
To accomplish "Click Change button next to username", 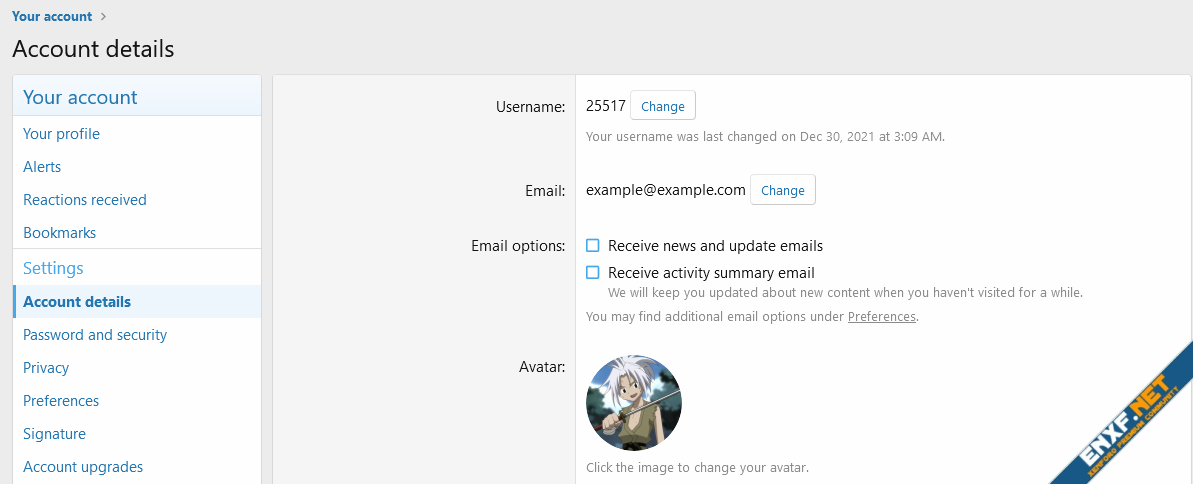I will pos(662,106).
